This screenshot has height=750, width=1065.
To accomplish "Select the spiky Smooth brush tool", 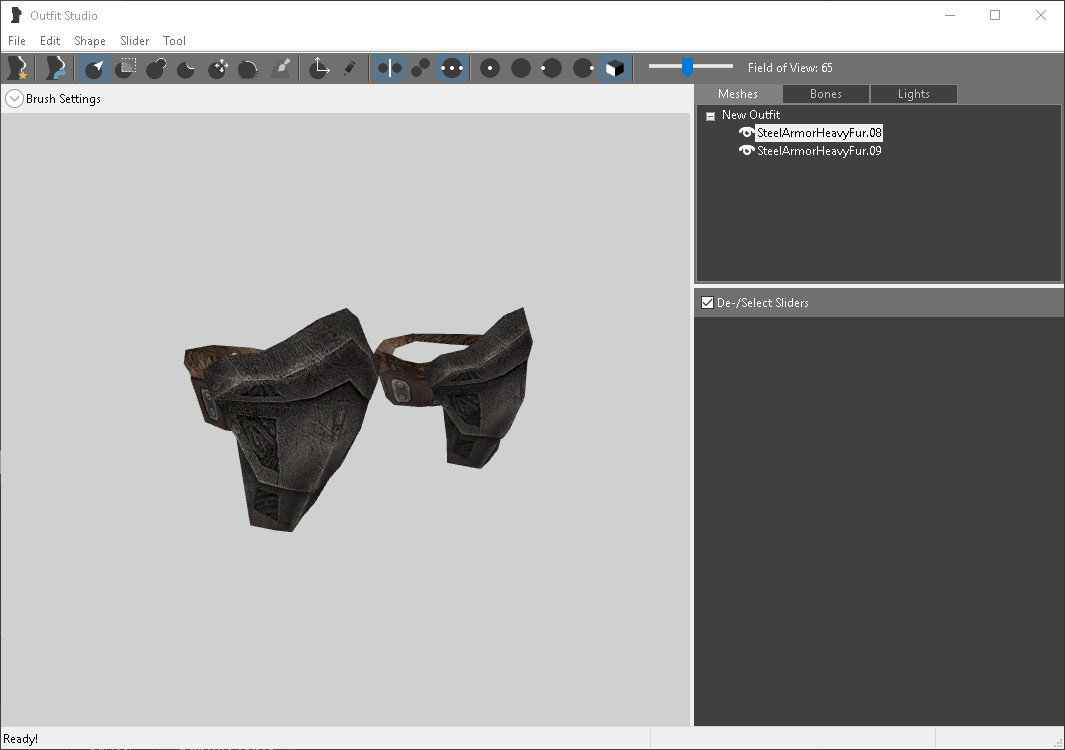I will pyautogui.click(x=248, y=68).
